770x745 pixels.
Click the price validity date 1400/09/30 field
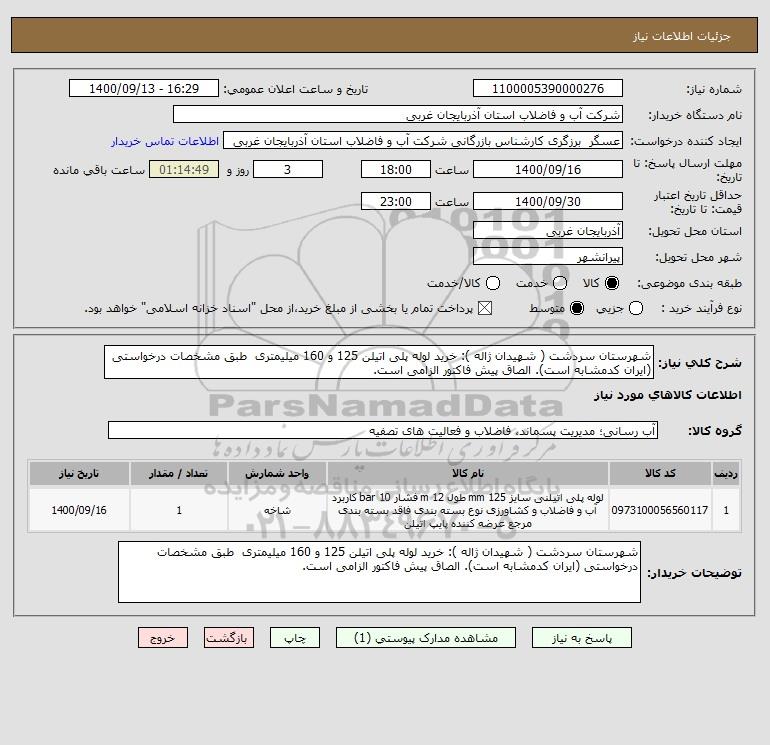point(548,201)
